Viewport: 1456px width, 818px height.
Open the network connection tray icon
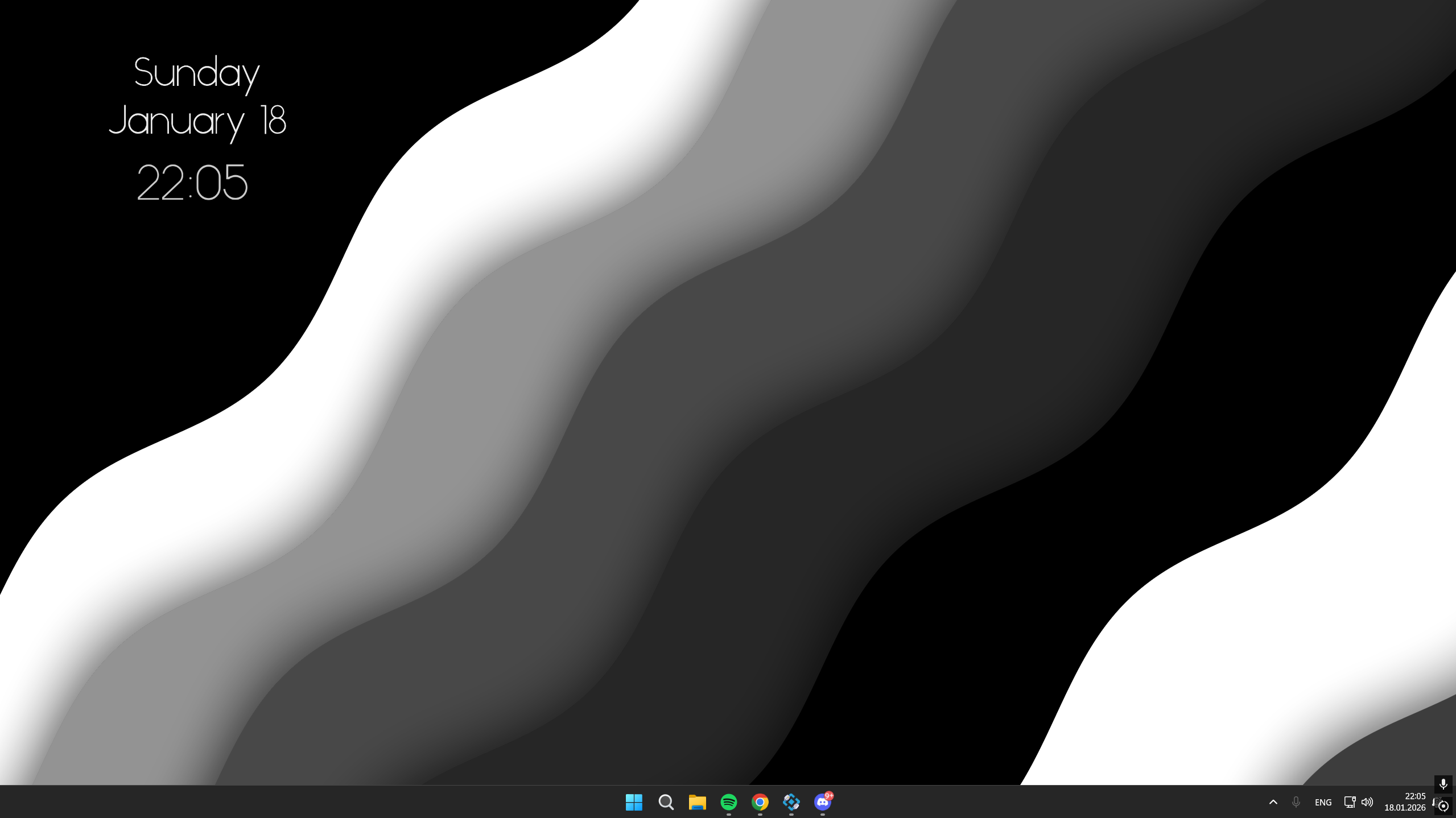pyautogui.click(x=1350, y=802)
